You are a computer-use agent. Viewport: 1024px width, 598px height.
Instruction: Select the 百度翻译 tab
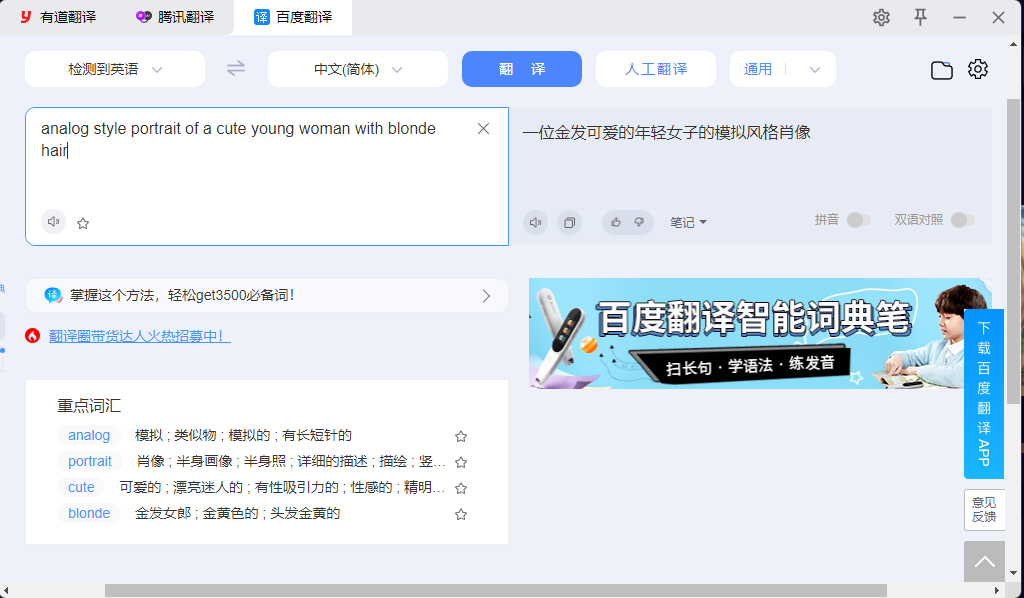pos(293,17)
